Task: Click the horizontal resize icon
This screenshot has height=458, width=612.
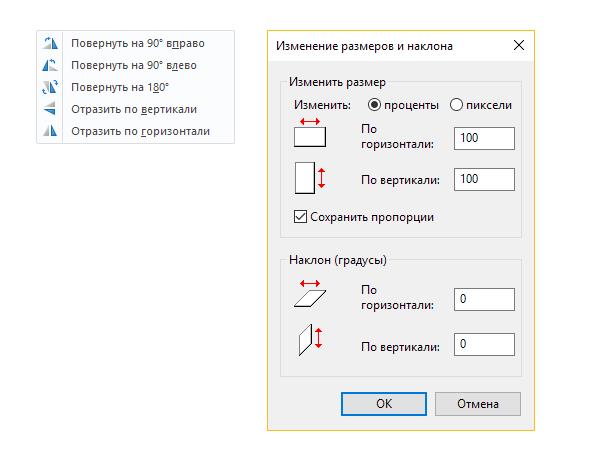Action: [310, 133]
